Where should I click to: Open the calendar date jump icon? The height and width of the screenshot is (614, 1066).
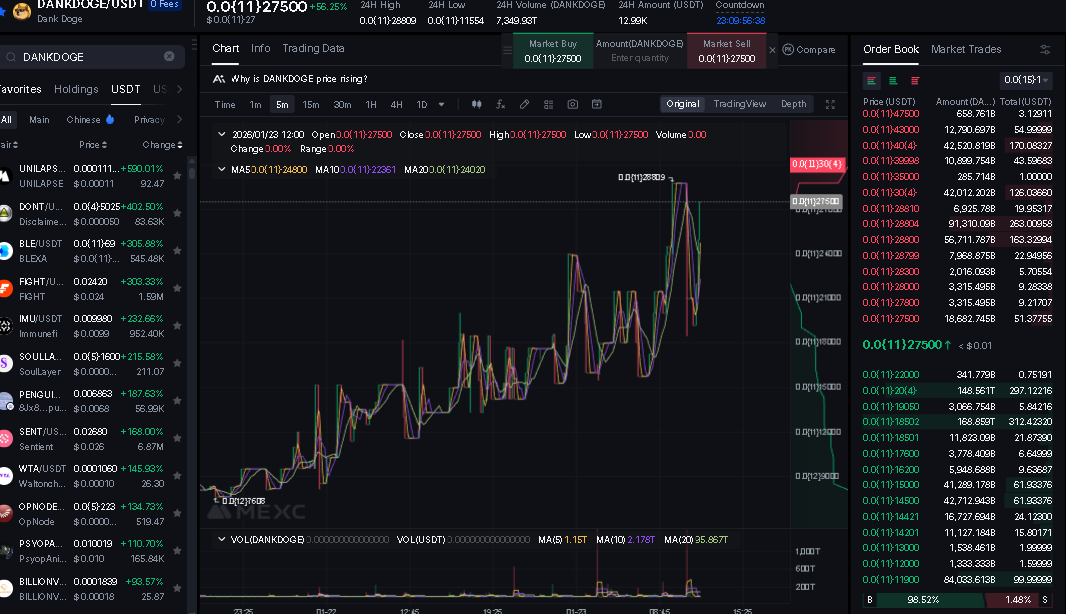click(x=596, y=104)
